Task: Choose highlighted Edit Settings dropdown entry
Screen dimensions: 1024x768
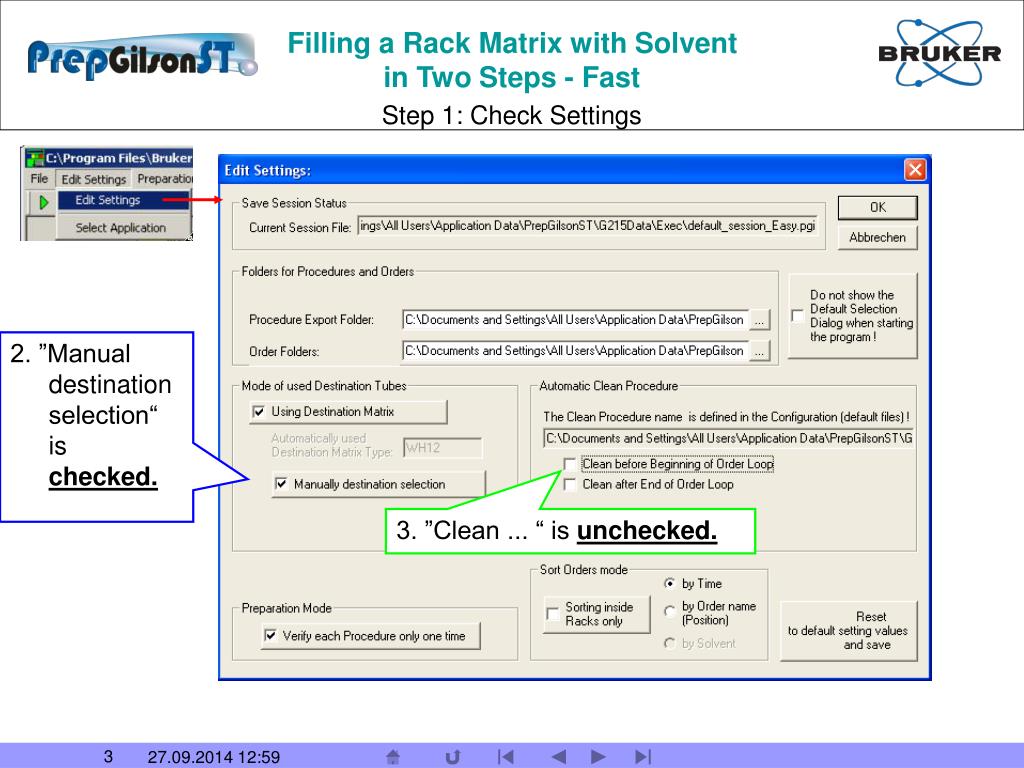Action: click(123, 200)
